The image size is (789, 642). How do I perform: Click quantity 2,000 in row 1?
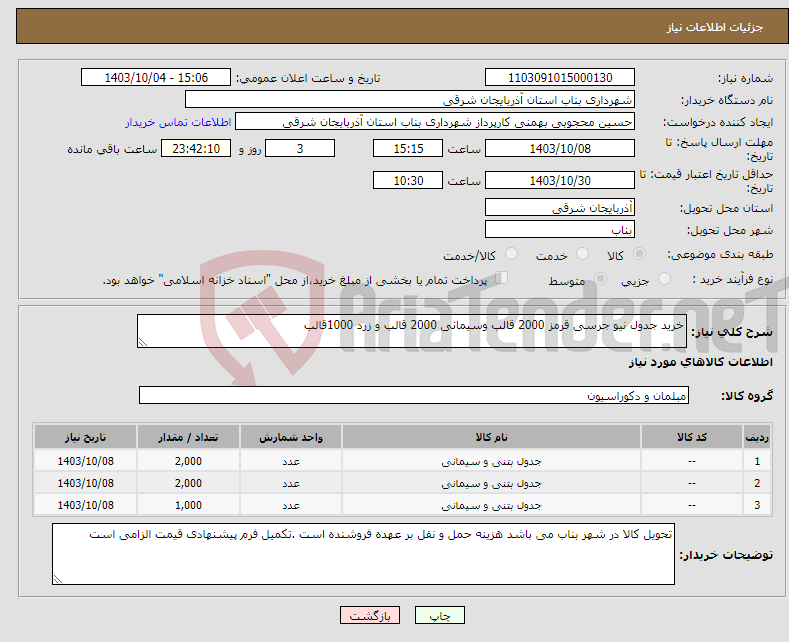point(188,461)
